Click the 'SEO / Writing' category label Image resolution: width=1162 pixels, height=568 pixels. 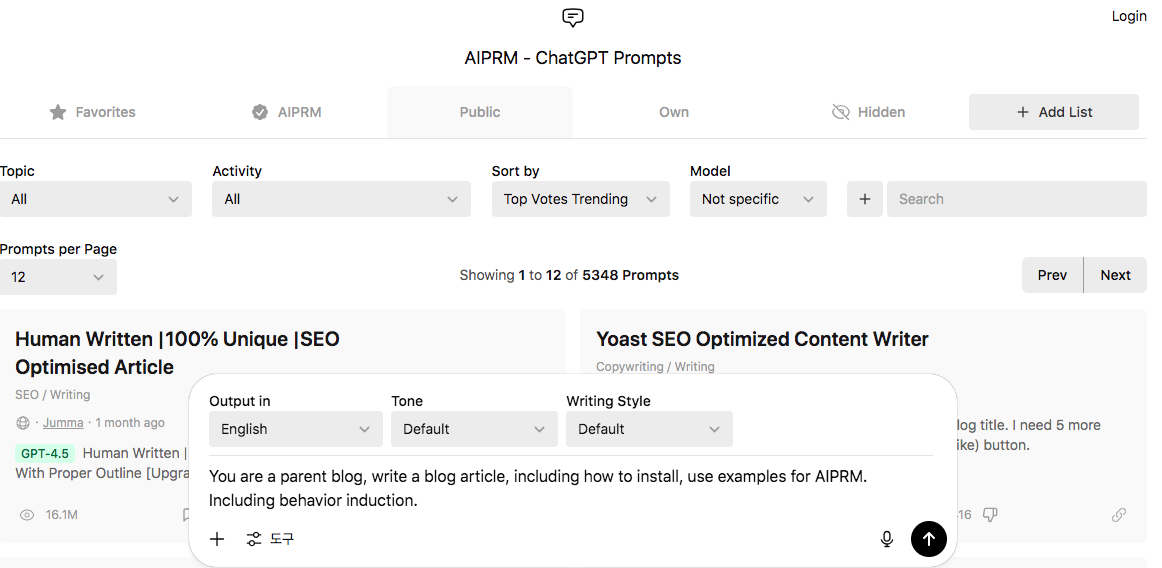(x=53, y=394)
